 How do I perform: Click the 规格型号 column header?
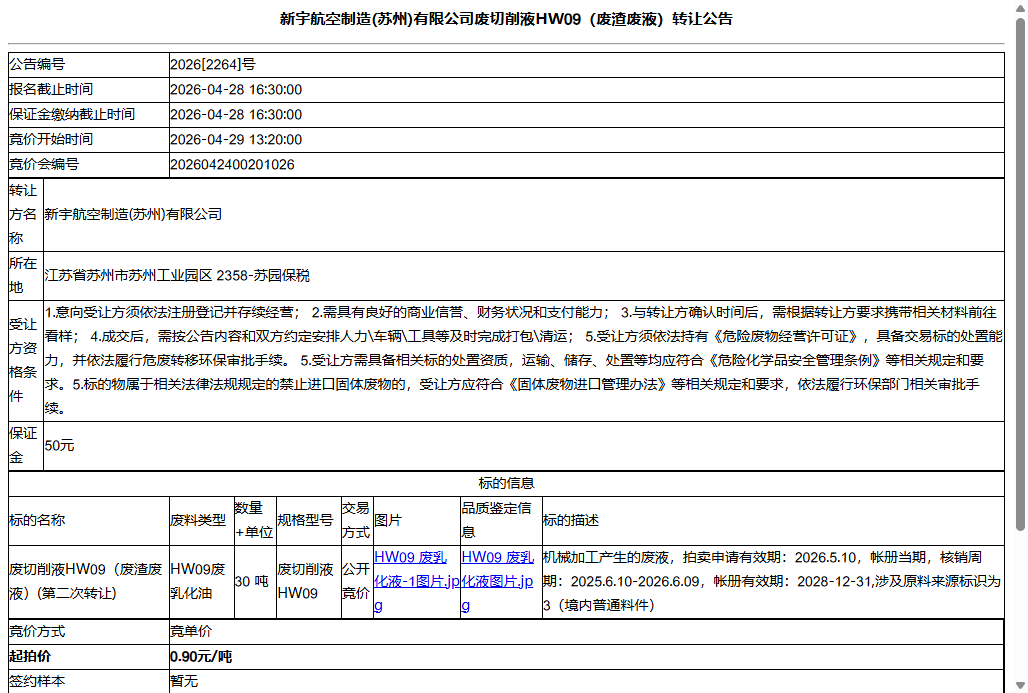click(309, 521)
